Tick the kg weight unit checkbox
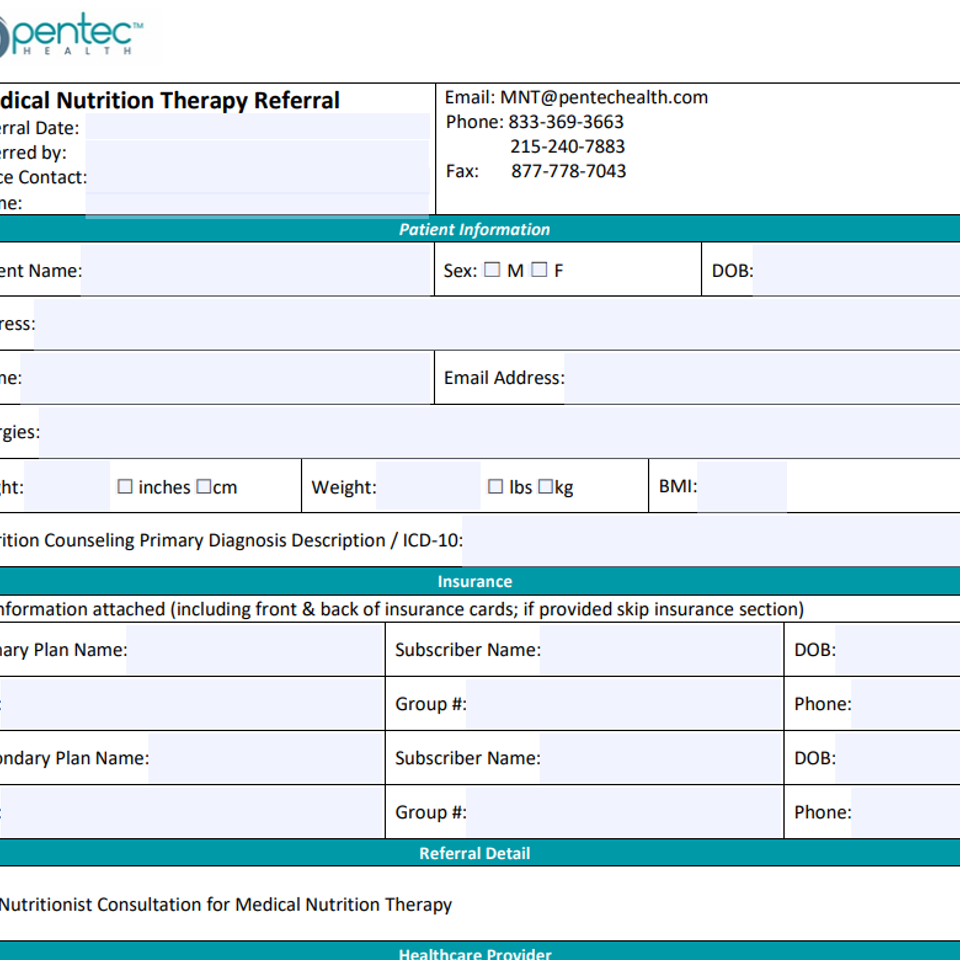Image resolution: width=960 pixels, height=960 pixels. pyautogui.click(x=545, y=487)
